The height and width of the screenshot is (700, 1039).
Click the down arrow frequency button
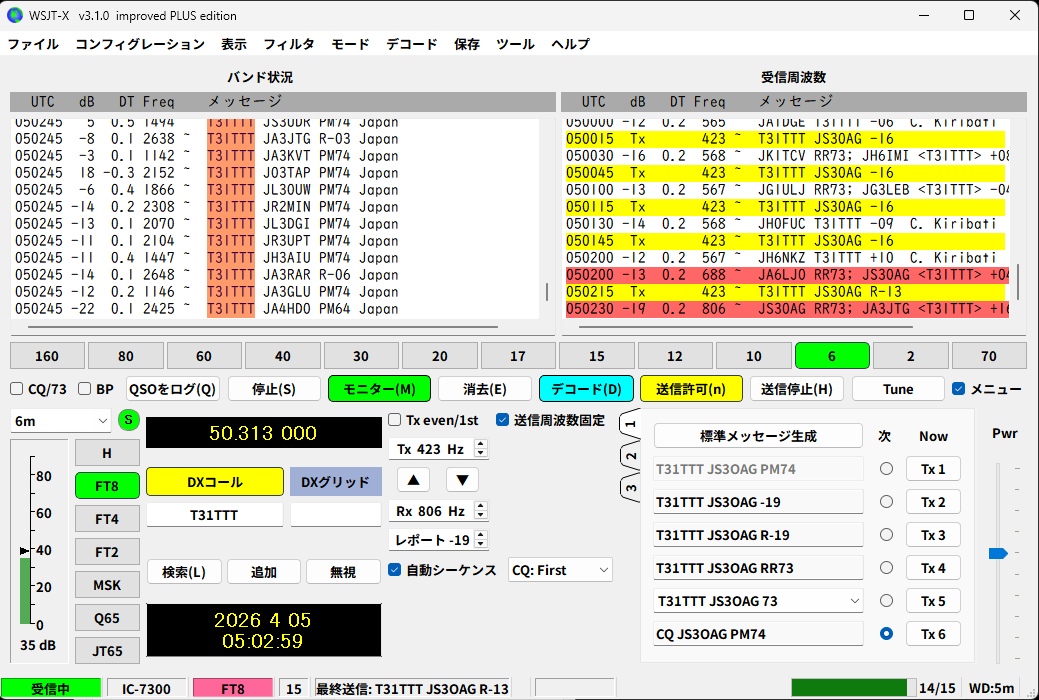pos(463,479)
